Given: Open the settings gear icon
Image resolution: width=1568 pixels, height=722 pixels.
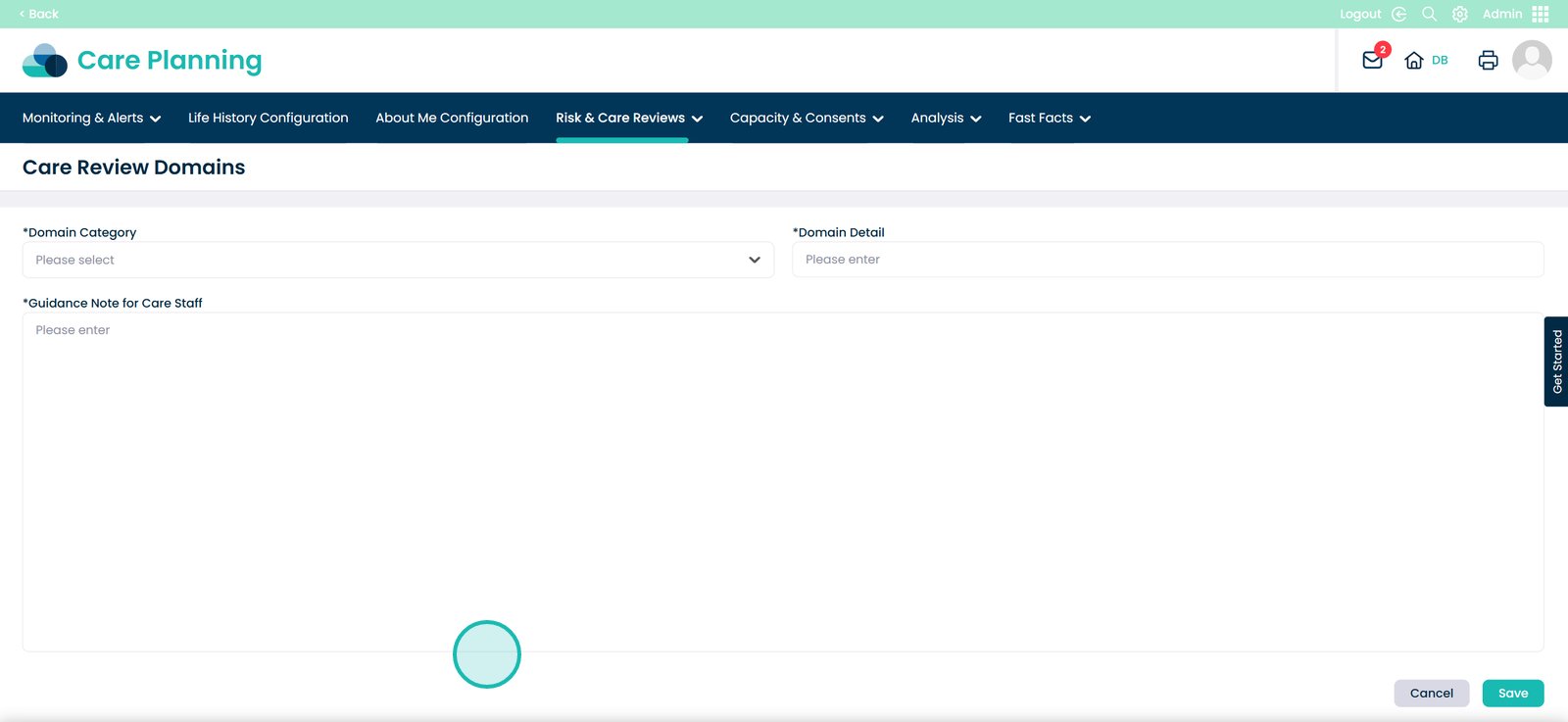Looking at the screenshot, I should pyautogui.click(x=1459, y=14).
